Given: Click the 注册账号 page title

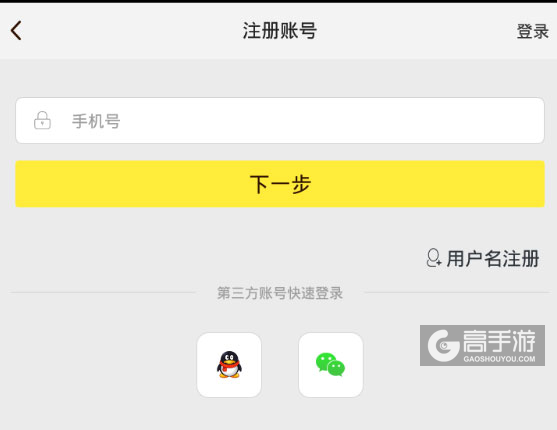Looking at the screenshot, I should click(x=280, y=31).
